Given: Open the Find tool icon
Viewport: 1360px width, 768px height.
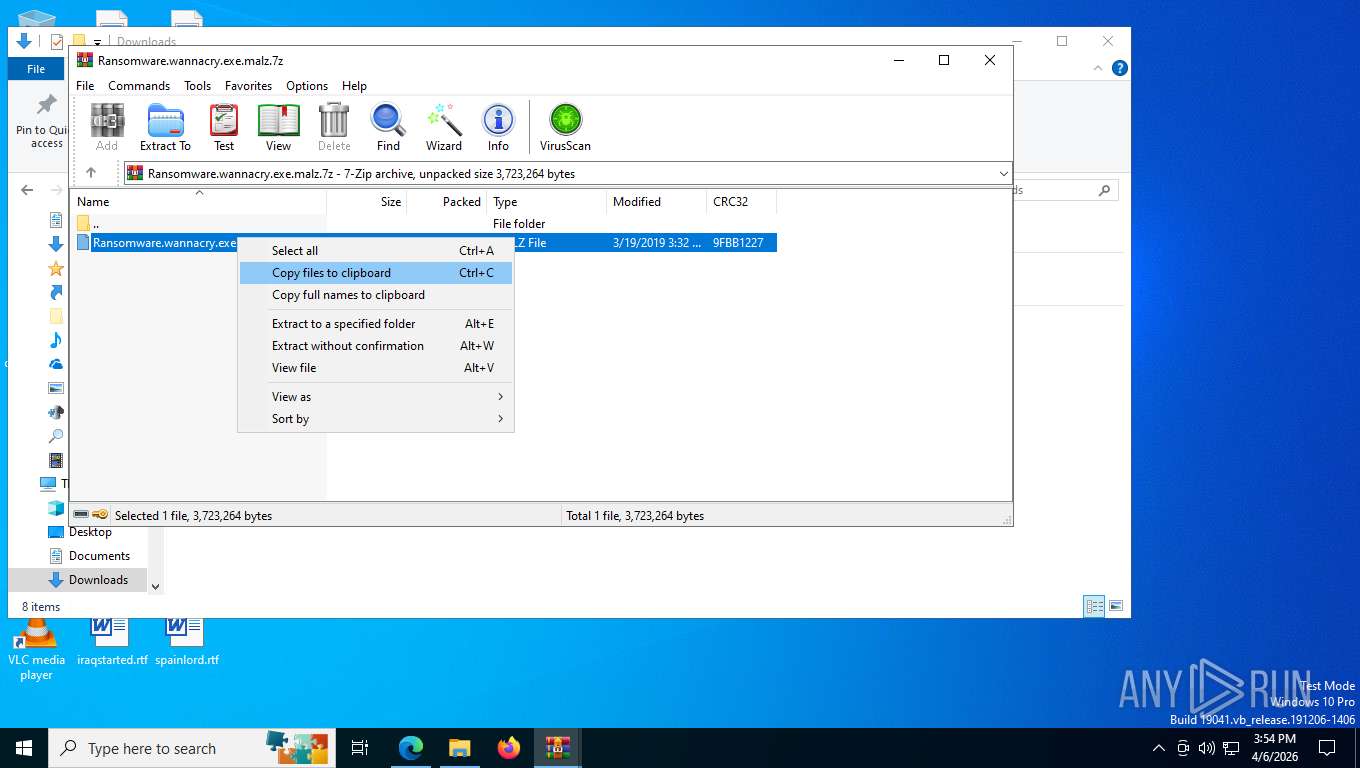Looking at the screenshot, I should coord(388,127).
